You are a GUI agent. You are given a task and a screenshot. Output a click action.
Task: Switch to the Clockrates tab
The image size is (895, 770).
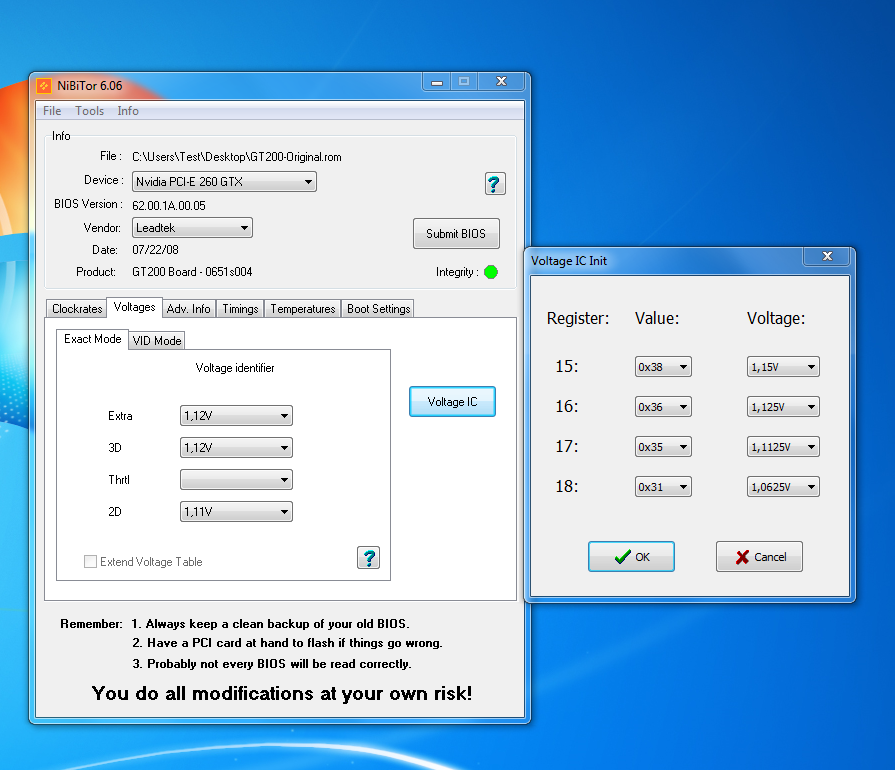click(76, 309)
